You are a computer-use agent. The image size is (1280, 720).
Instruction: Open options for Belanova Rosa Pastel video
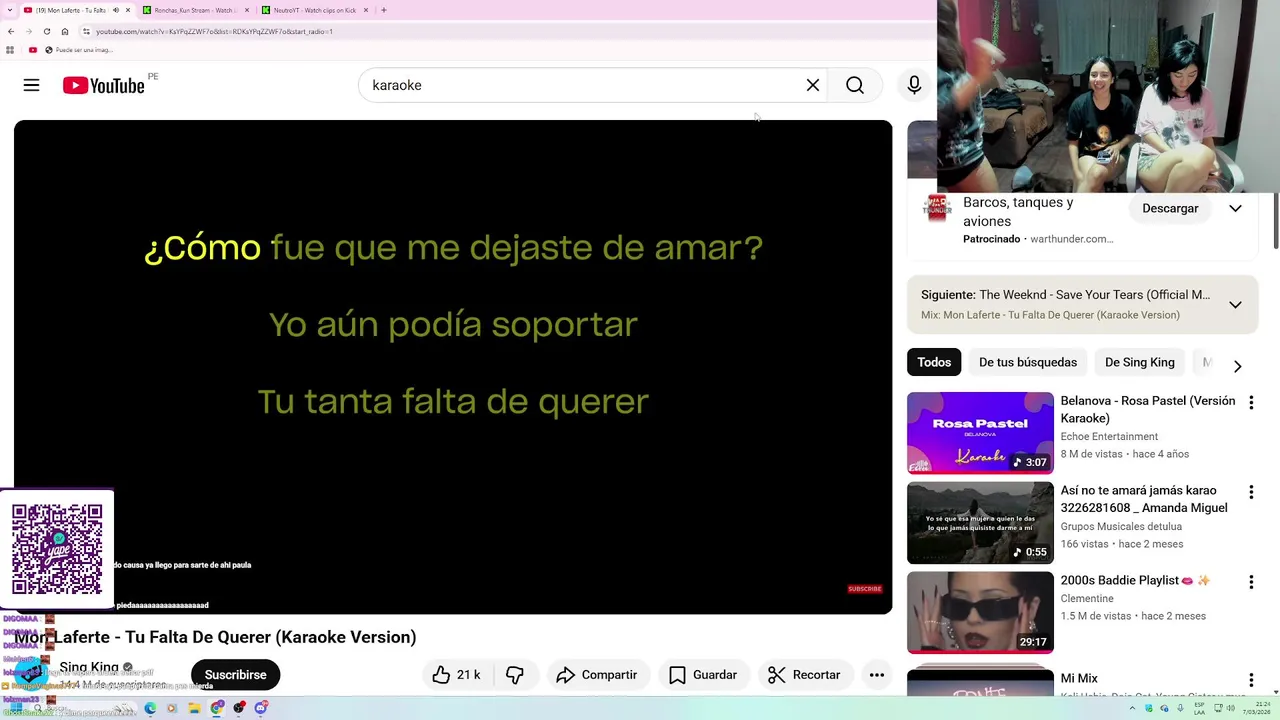[x=1251, y=402]
